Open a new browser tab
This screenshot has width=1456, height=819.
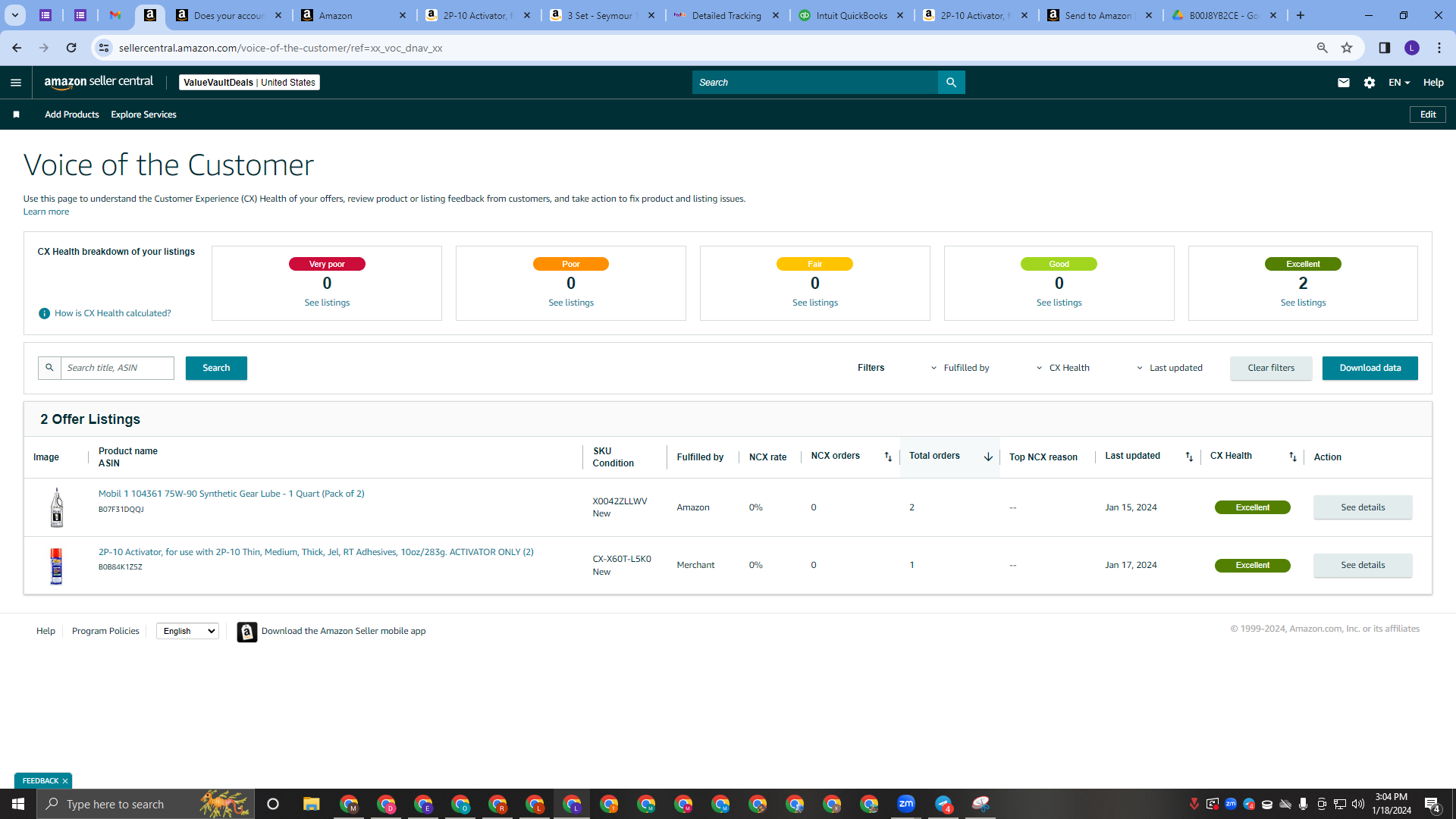click(1301, 15)
